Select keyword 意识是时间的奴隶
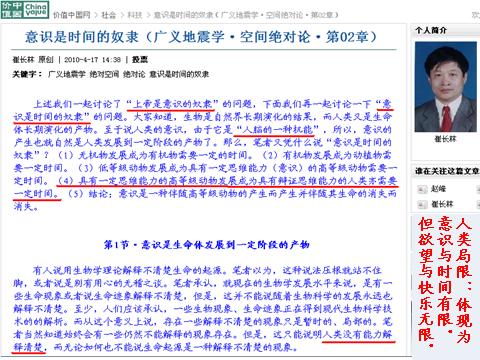Screen dimensions: 480x360 coord(179,74)
